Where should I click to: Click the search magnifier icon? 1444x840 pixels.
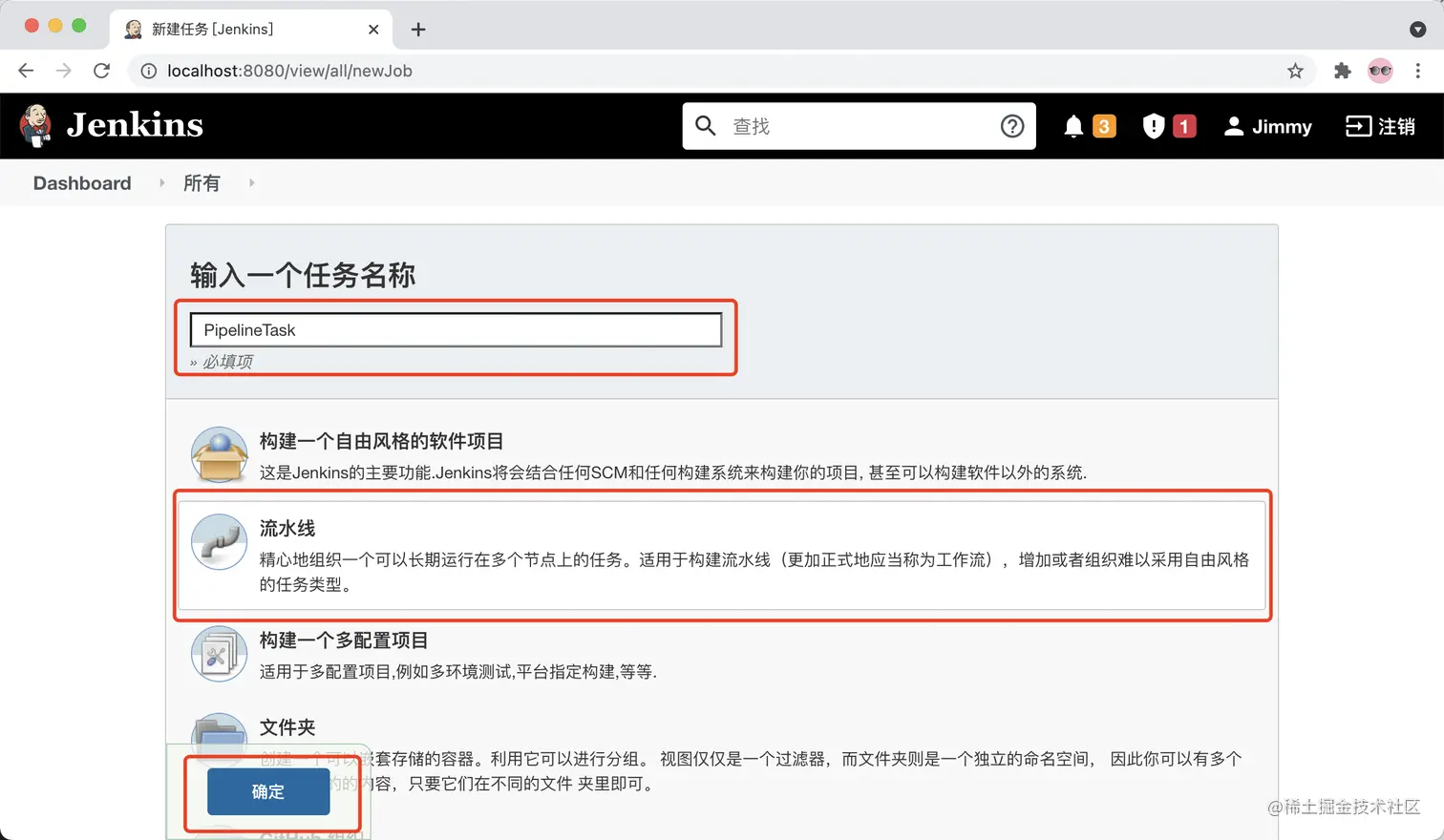click(x=706, y=126)
